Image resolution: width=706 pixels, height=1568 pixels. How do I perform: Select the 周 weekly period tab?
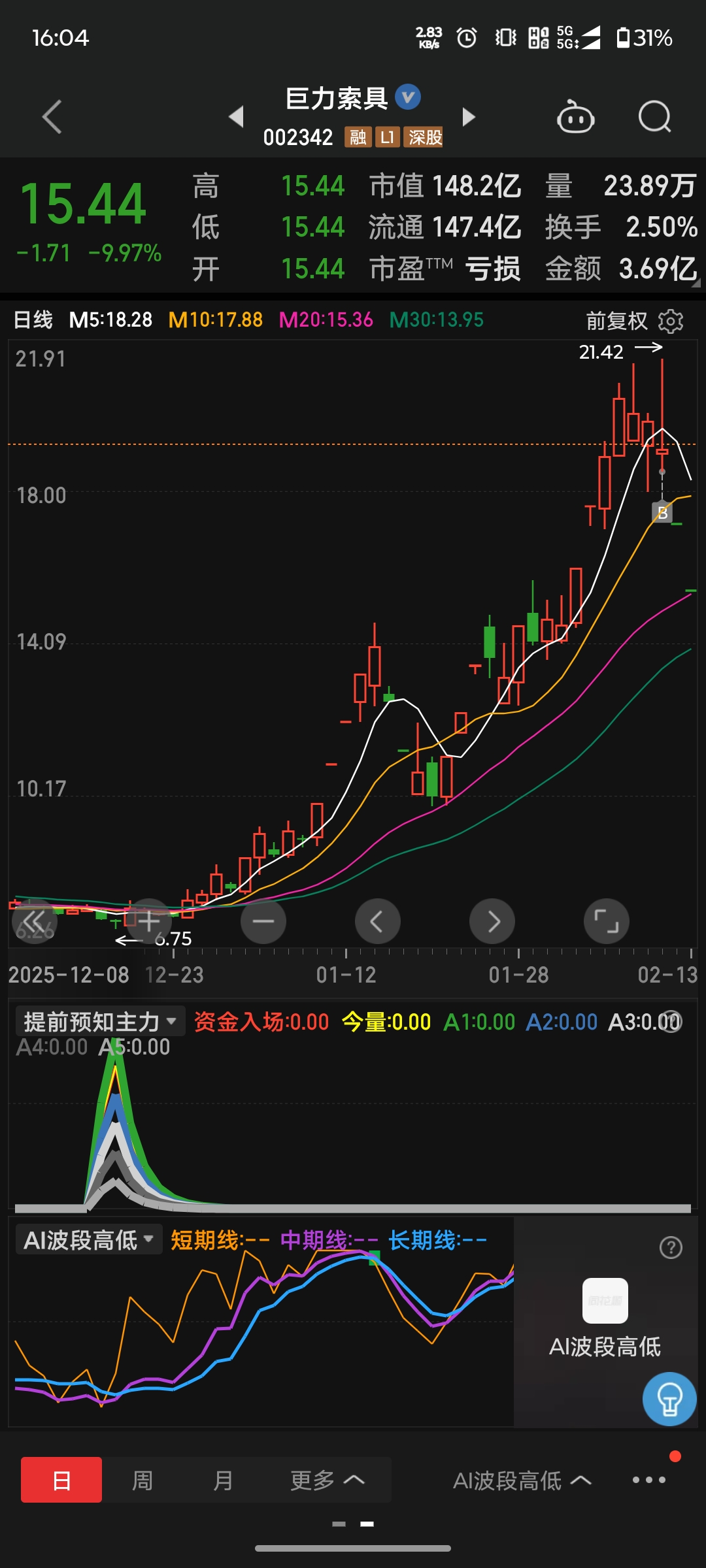(x=143, y=1480)
